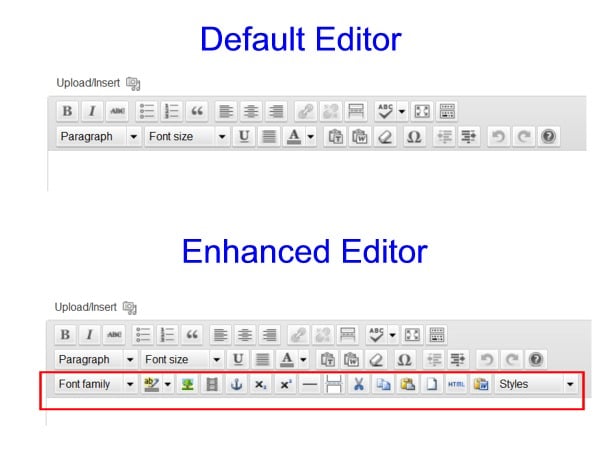Open text color picker arrow in Default Editor
613x453 pixels.
click(310, 136)
